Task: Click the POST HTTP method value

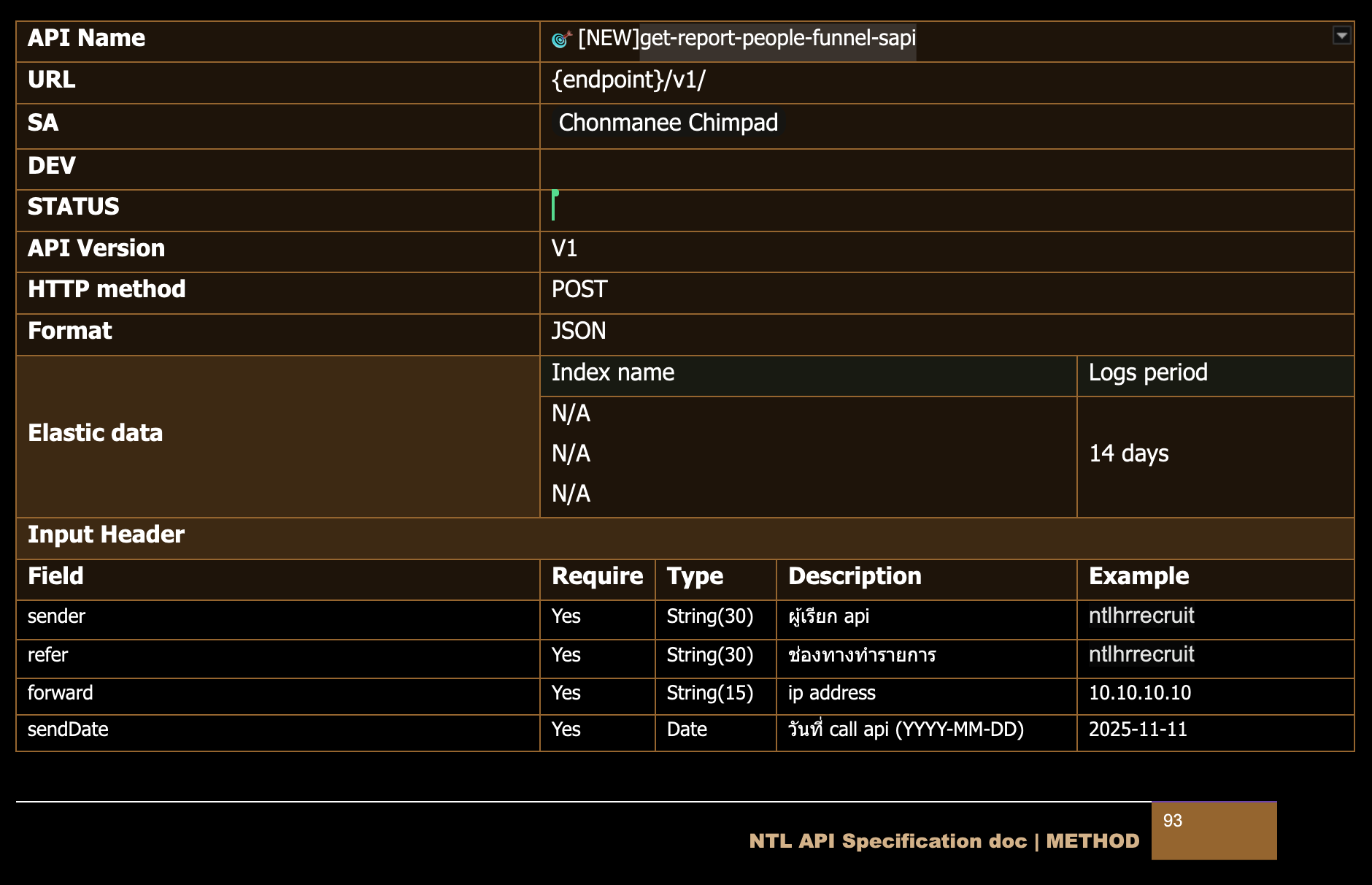Action: pyautogui.click(x=579, y=290)
